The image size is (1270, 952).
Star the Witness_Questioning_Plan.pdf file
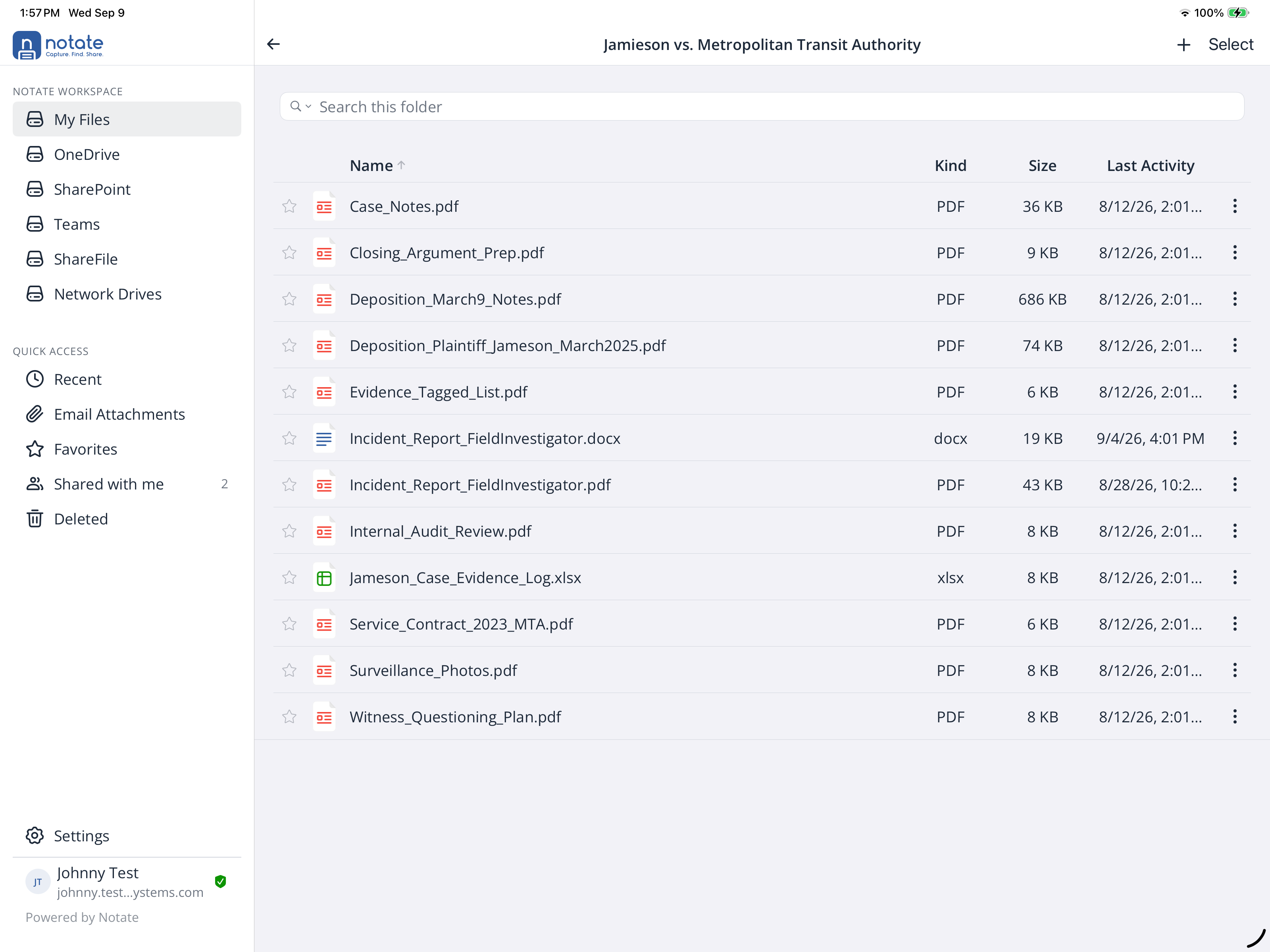289,717
